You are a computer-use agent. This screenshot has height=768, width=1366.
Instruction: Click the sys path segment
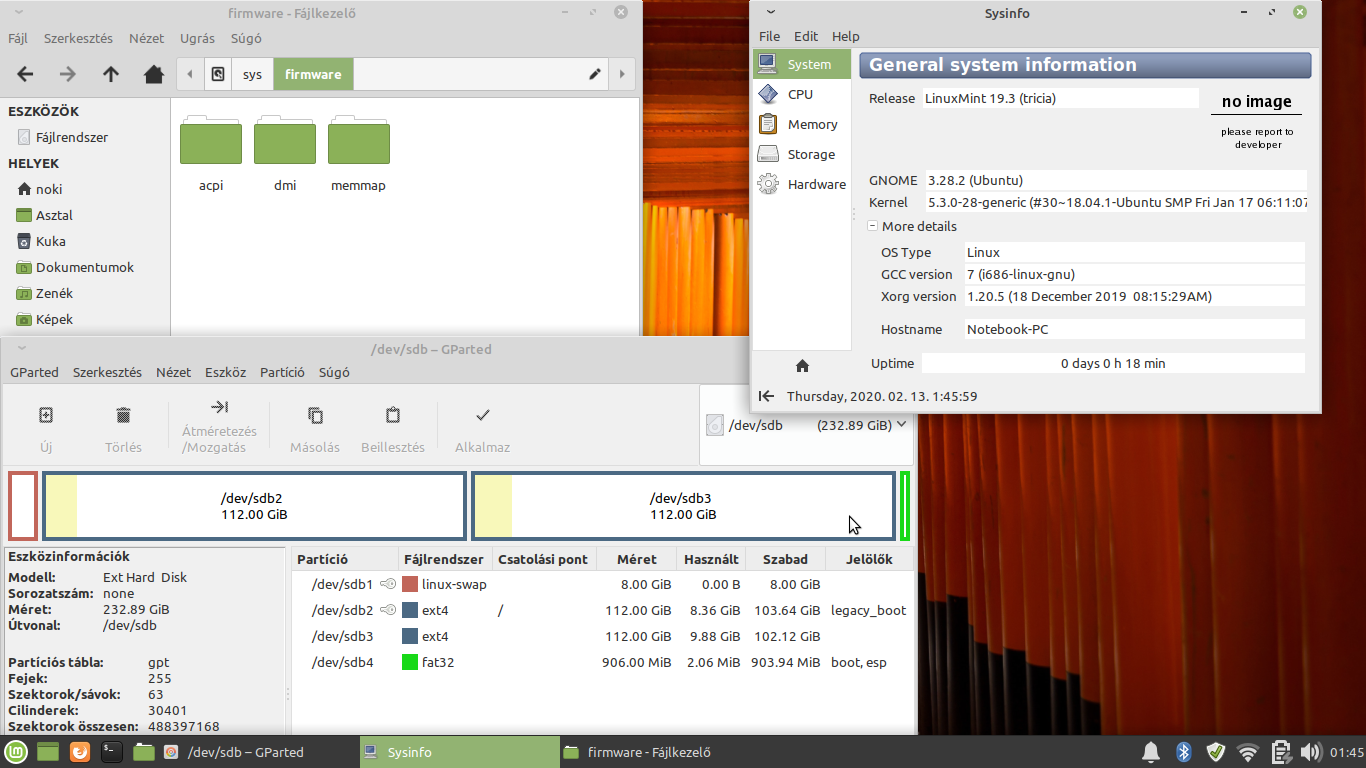[x=253, y=74]
